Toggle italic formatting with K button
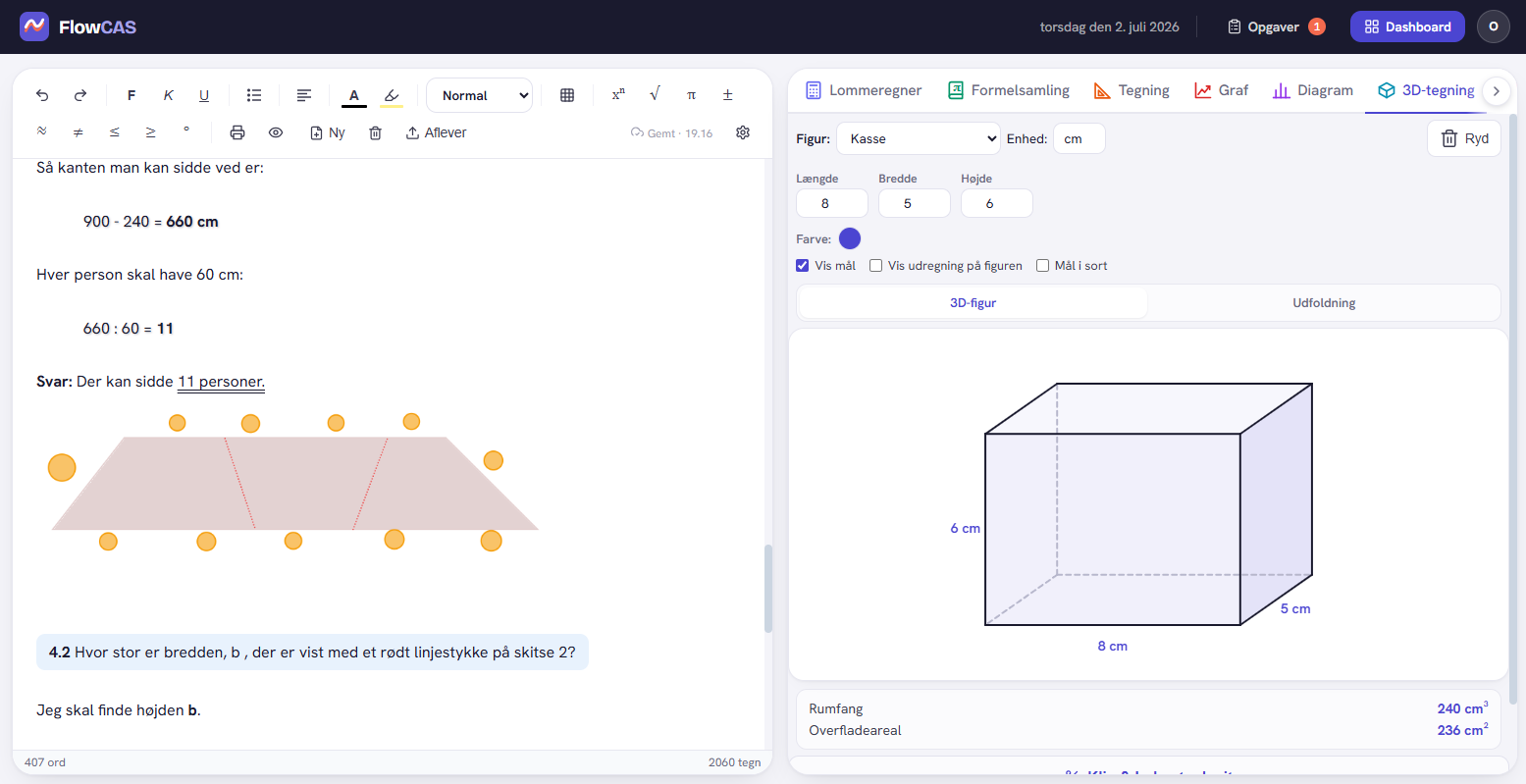Viewport: 1526px width, 784px height. (168, 95)
